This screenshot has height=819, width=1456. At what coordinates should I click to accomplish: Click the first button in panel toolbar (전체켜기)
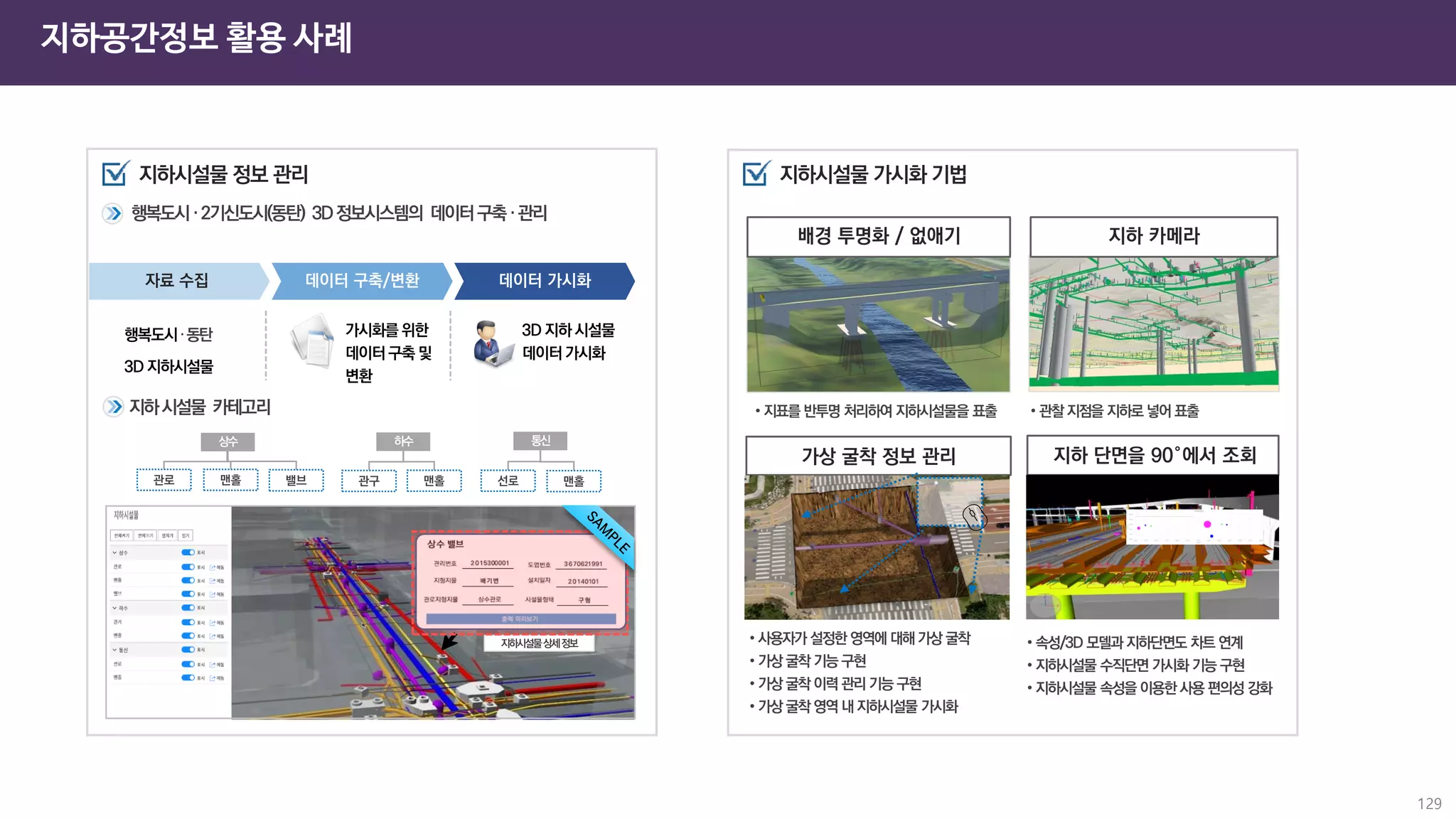coord(123,535)
